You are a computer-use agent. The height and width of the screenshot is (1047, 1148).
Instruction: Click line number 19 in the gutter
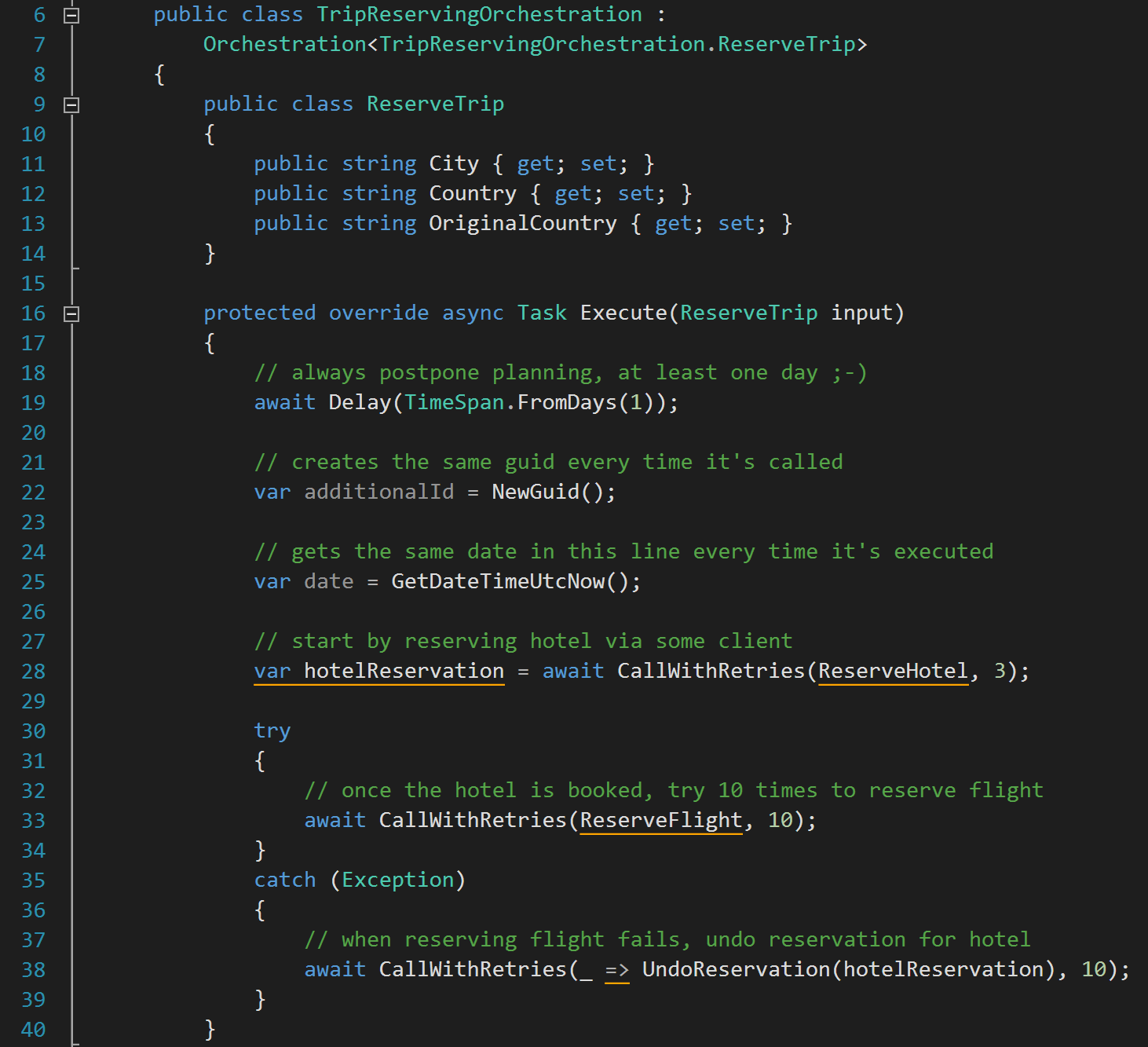pyautogui.click(x=33, y=402)
